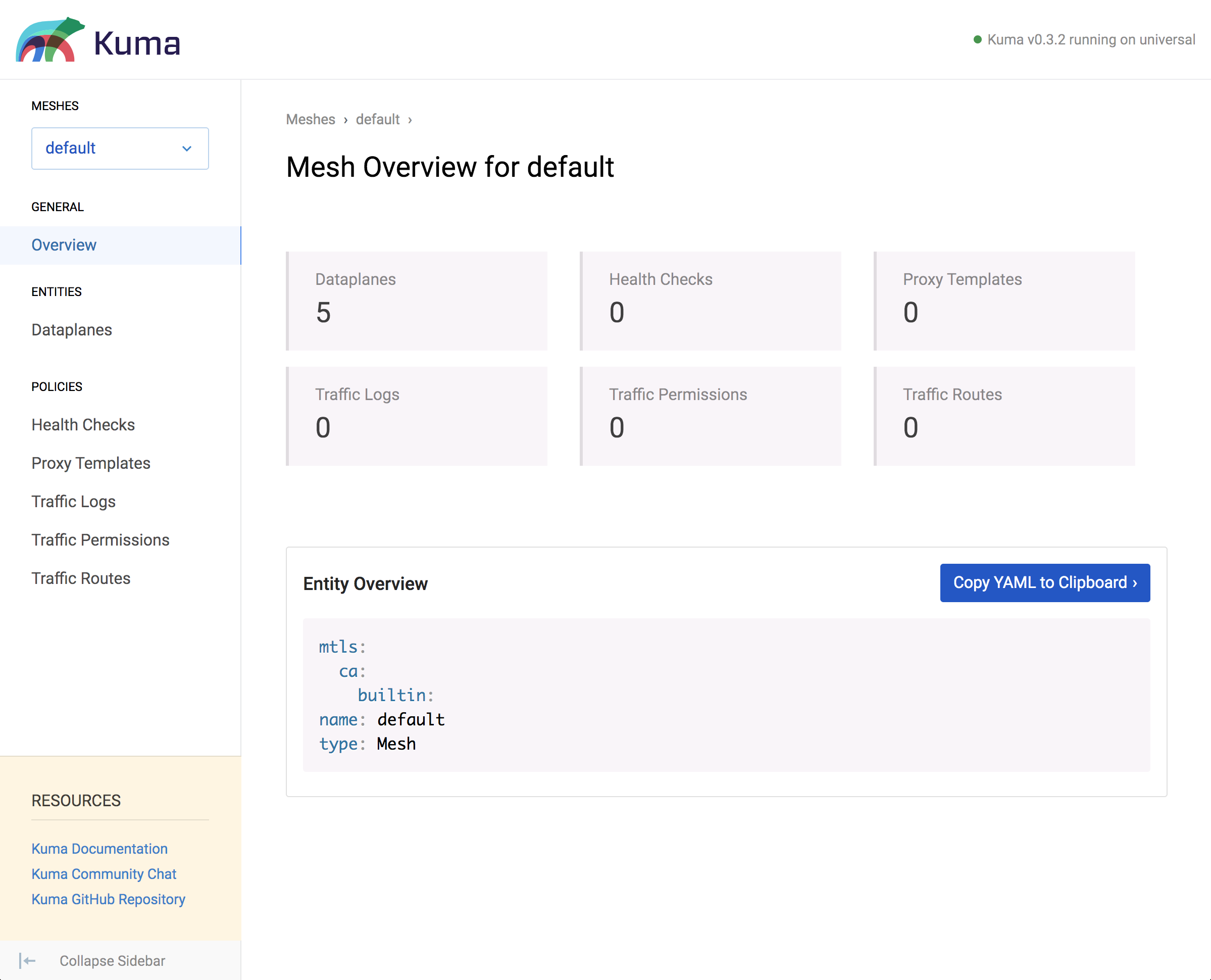Click the dropdown chevron arrow in Meshes selector
Image resolution: width=1211 pixels, height=980 pixels.
click(x=187, y=149)
